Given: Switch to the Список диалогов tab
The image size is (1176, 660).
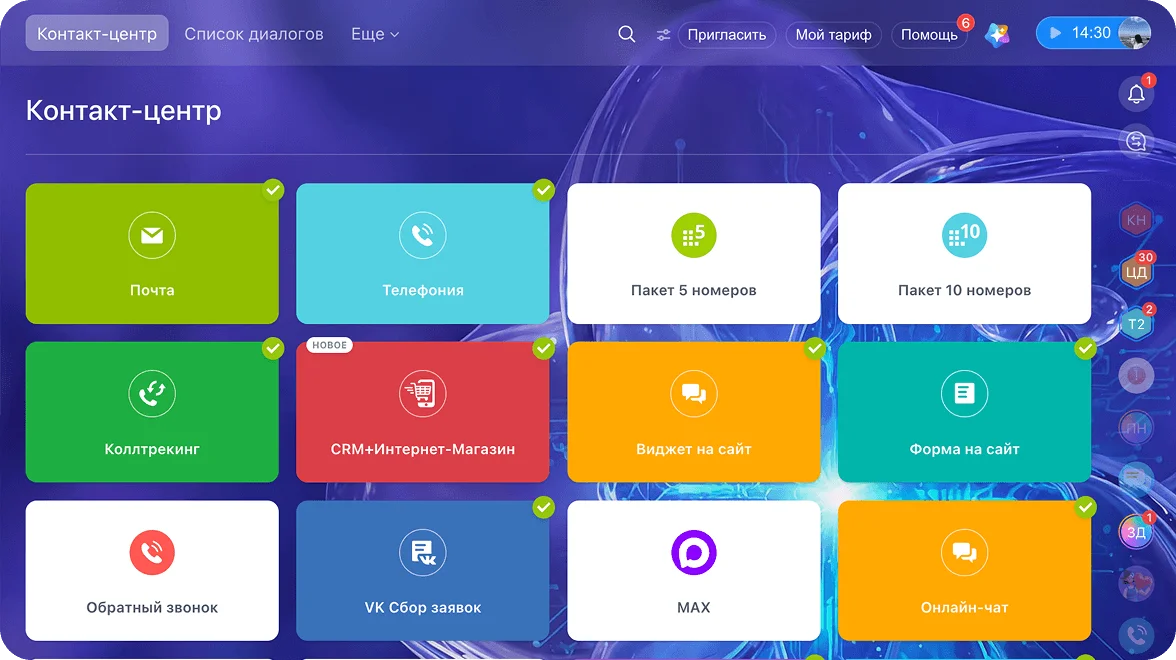Looking at the screenshot, I should 254,34.
